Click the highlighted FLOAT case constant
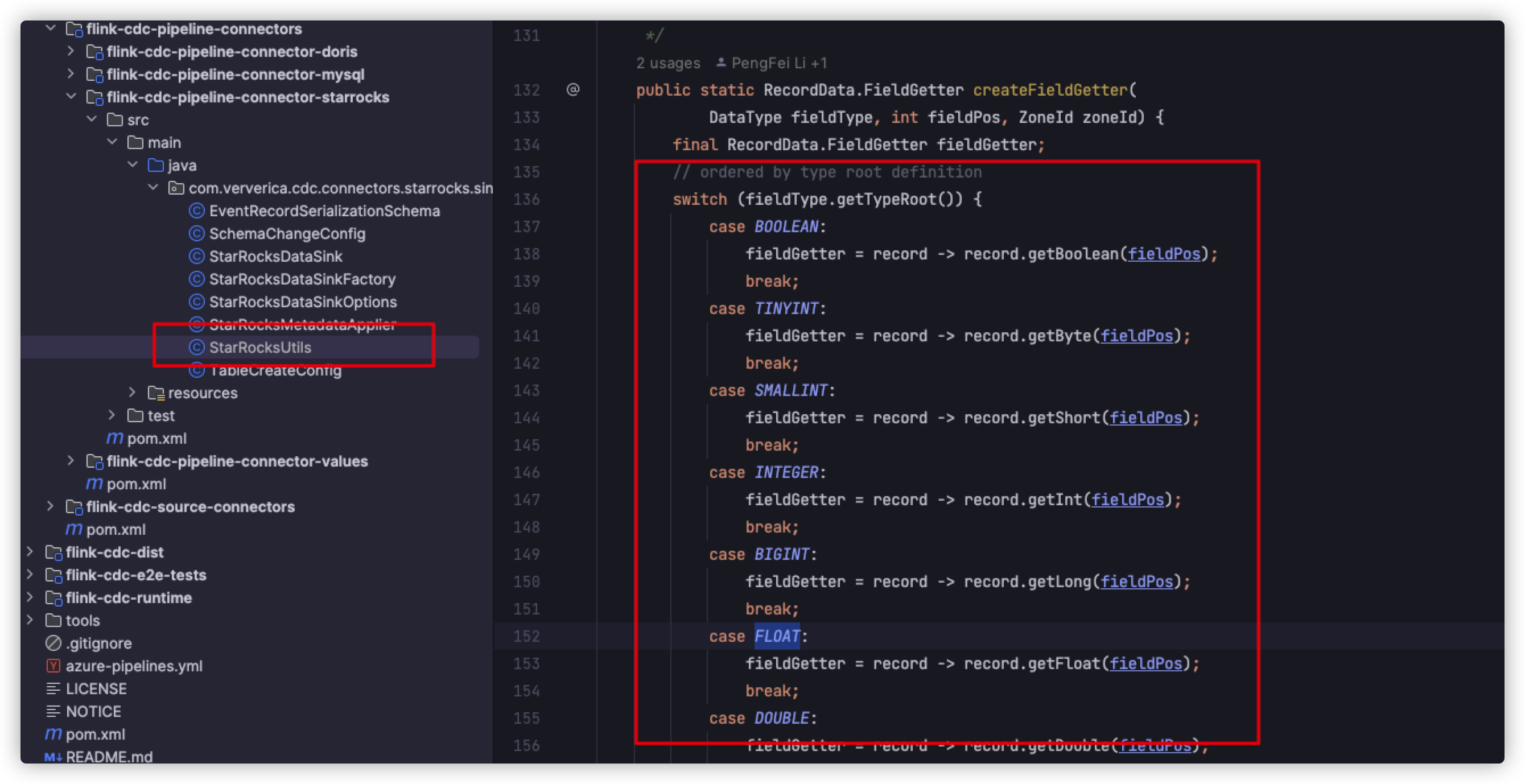The image size is (1525, 784). (777, 636)
